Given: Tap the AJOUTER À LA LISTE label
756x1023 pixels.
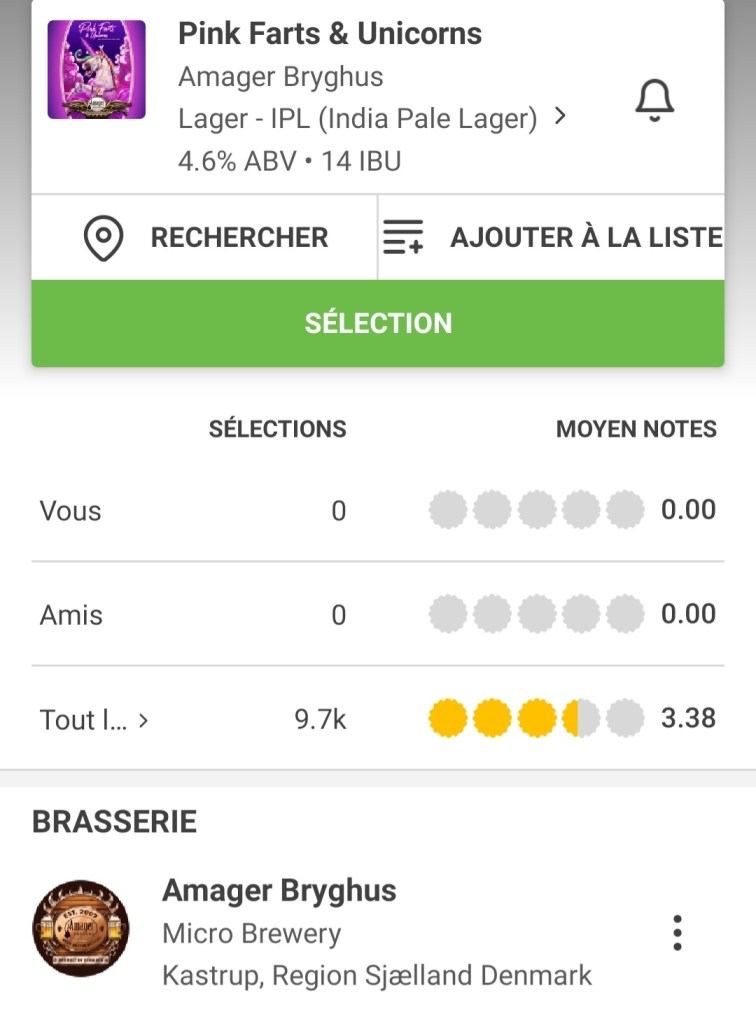Looking at the screenshot, I should click(586, 238).
